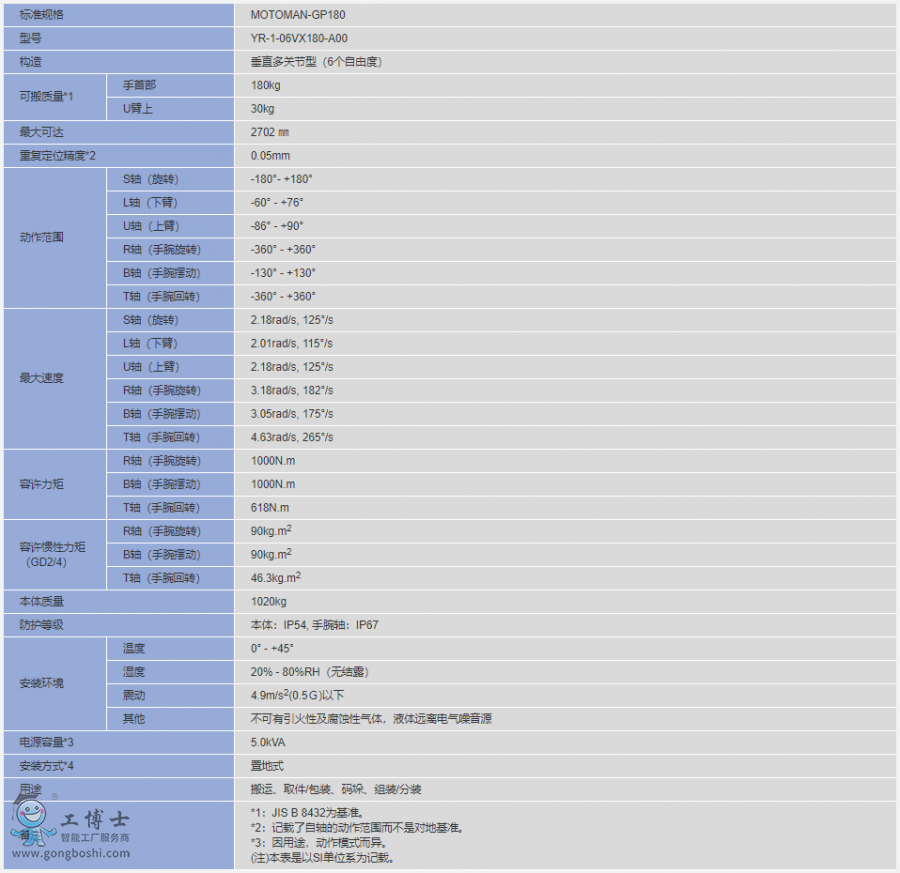Click footnote *1: JIS B 8432为基准
The width and height of the screenshot is (900, 873).
click(x=307, y=813)
